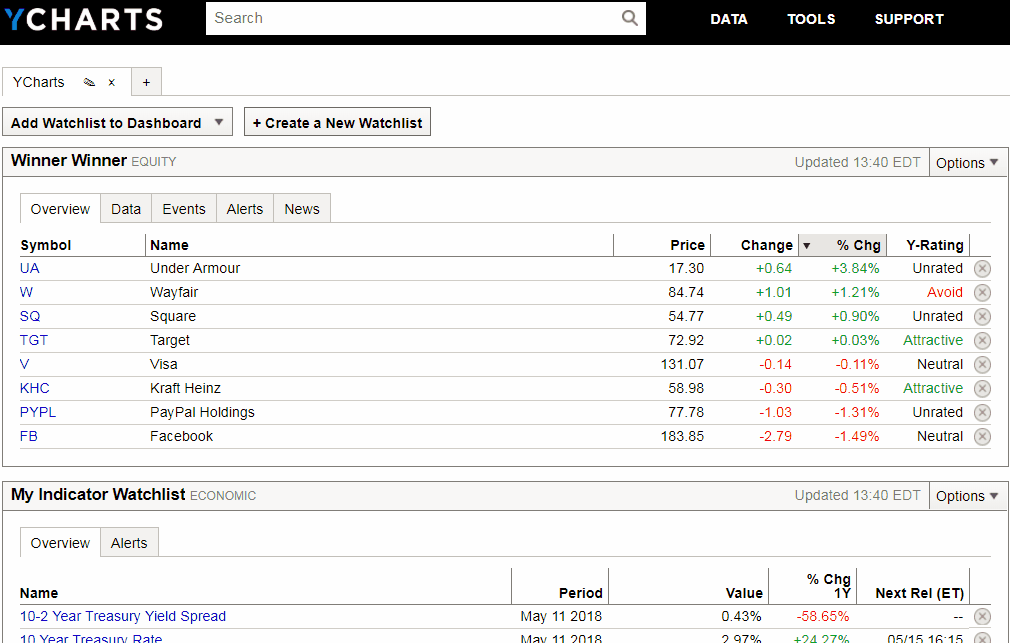Sort by the Value column header
Image resolution: width=1010 pixels, height=643 pixels.
pyautogui.click(x=744, y=593)
